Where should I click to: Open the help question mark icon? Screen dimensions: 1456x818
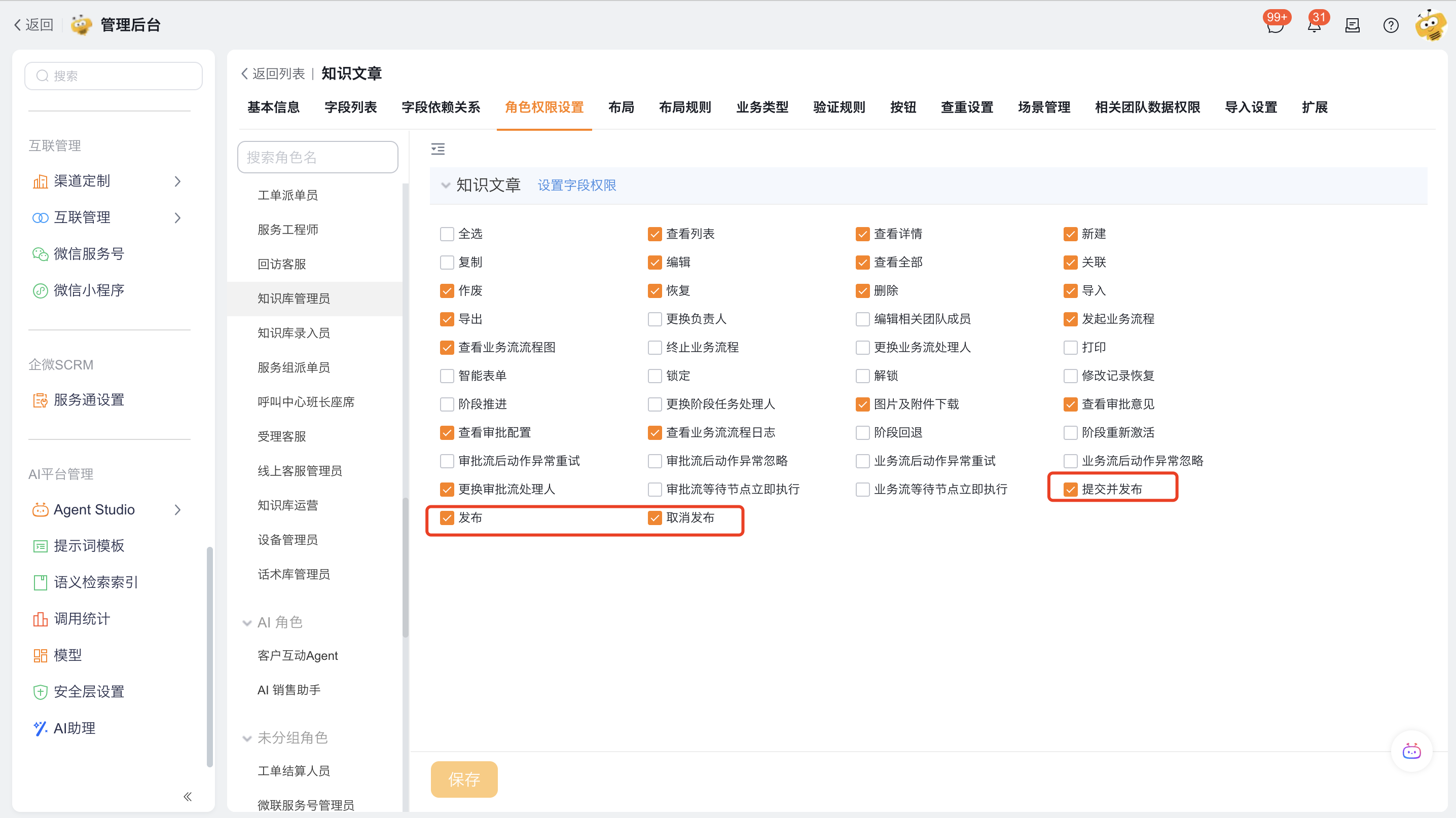(1391, 25)
